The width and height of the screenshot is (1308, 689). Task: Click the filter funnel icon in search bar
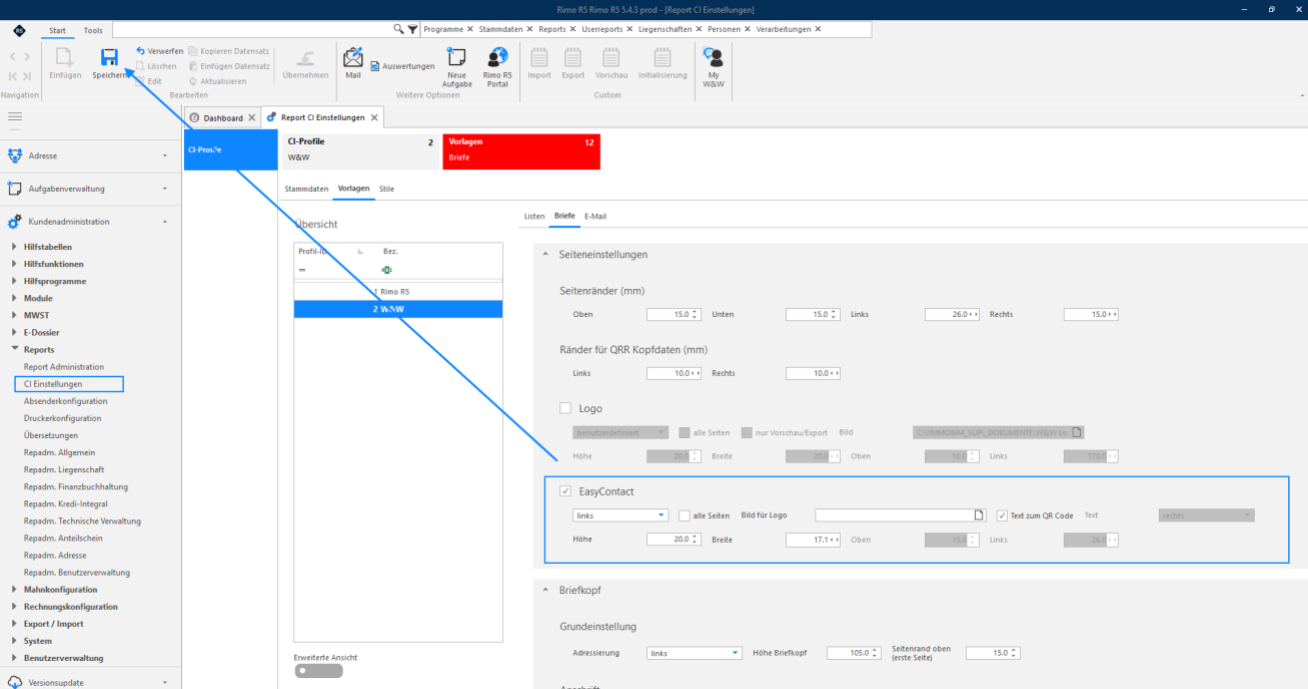[412, 29]
